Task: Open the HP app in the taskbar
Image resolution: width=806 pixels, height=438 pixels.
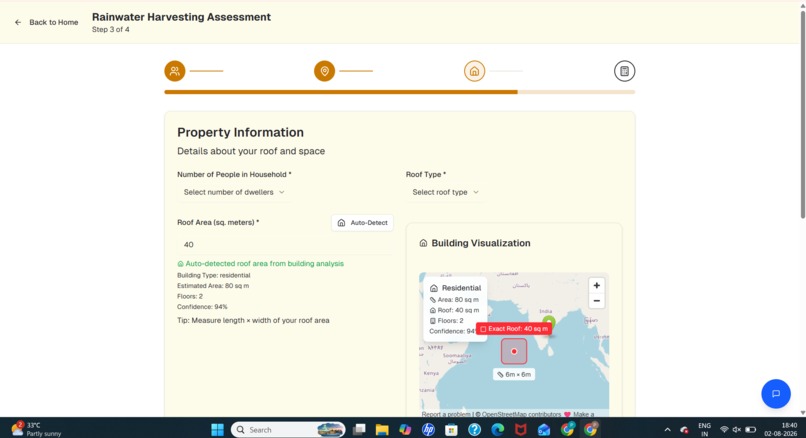Action: click(x=428, y=430)
